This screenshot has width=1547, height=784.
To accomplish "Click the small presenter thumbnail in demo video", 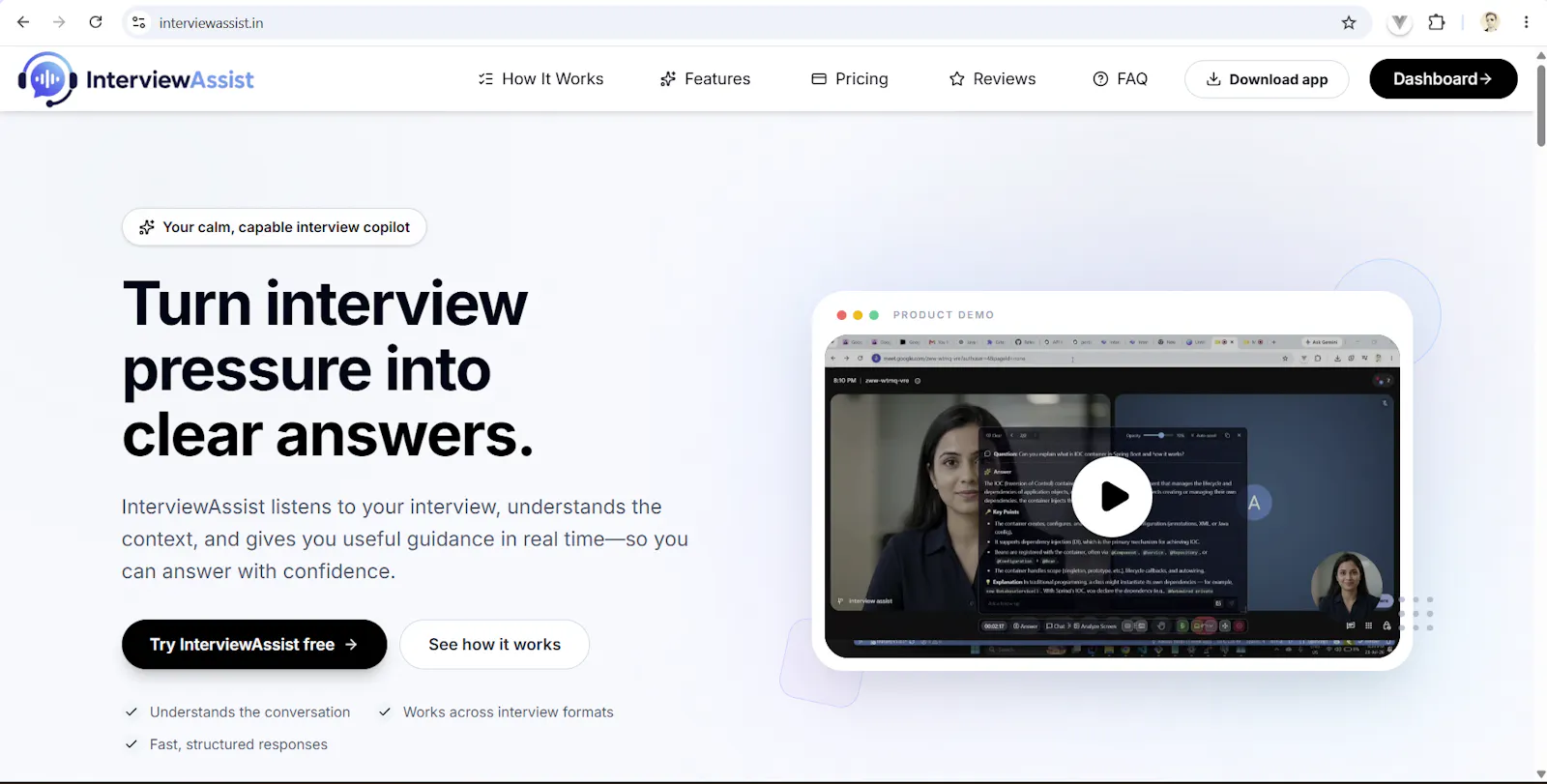I will point(1346,586).
